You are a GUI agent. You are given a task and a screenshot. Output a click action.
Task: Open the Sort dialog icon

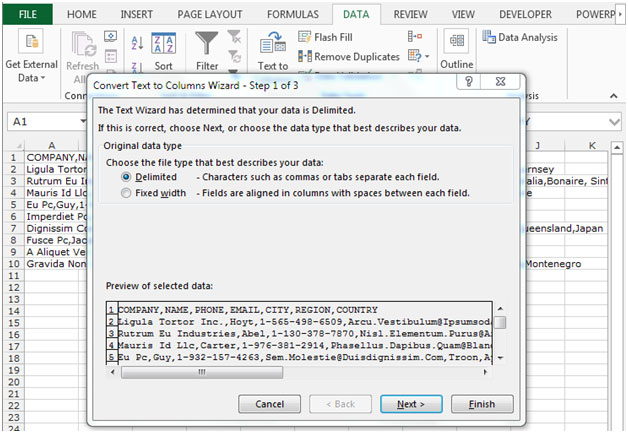163,44
